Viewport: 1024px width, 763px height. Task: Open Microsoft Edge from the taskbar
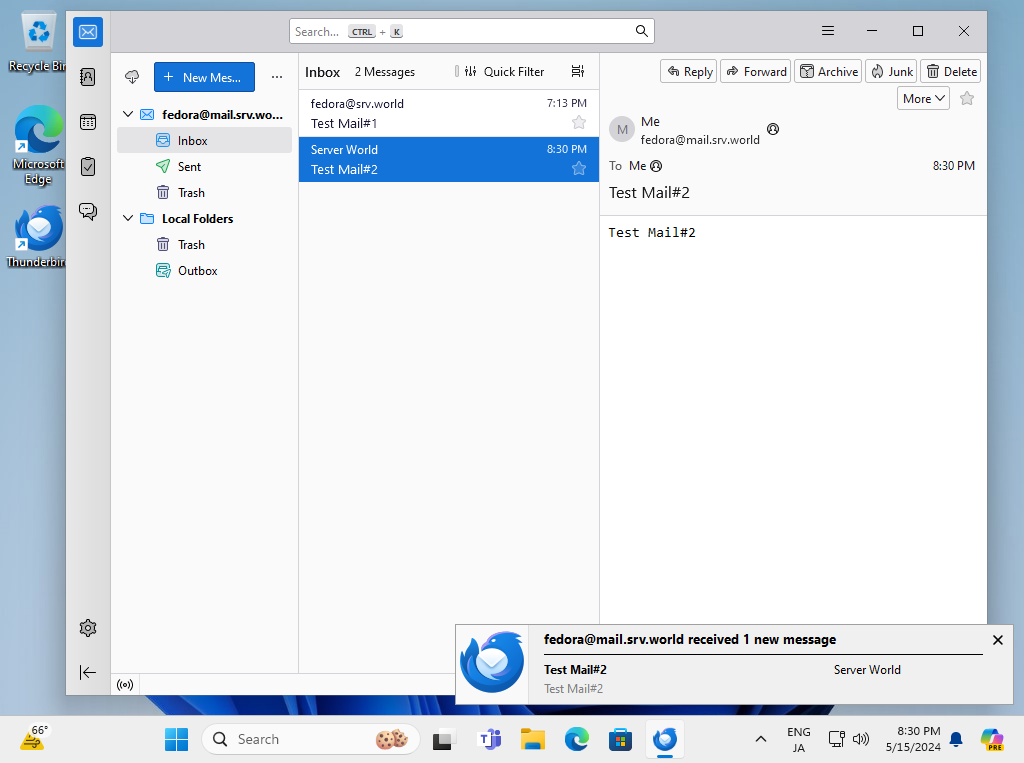577,740
